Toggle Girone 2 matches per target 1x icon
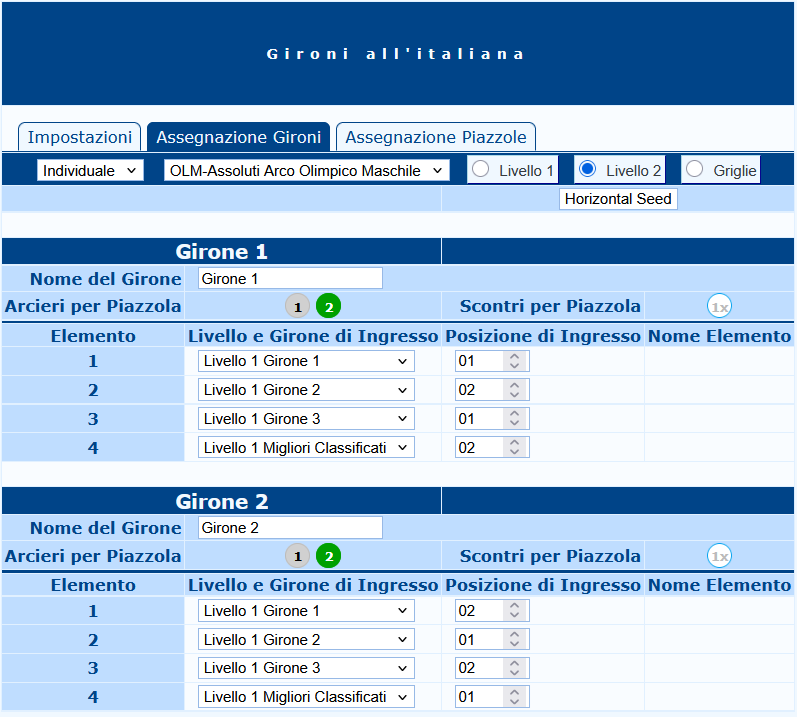797x717 pixels. 719,556
